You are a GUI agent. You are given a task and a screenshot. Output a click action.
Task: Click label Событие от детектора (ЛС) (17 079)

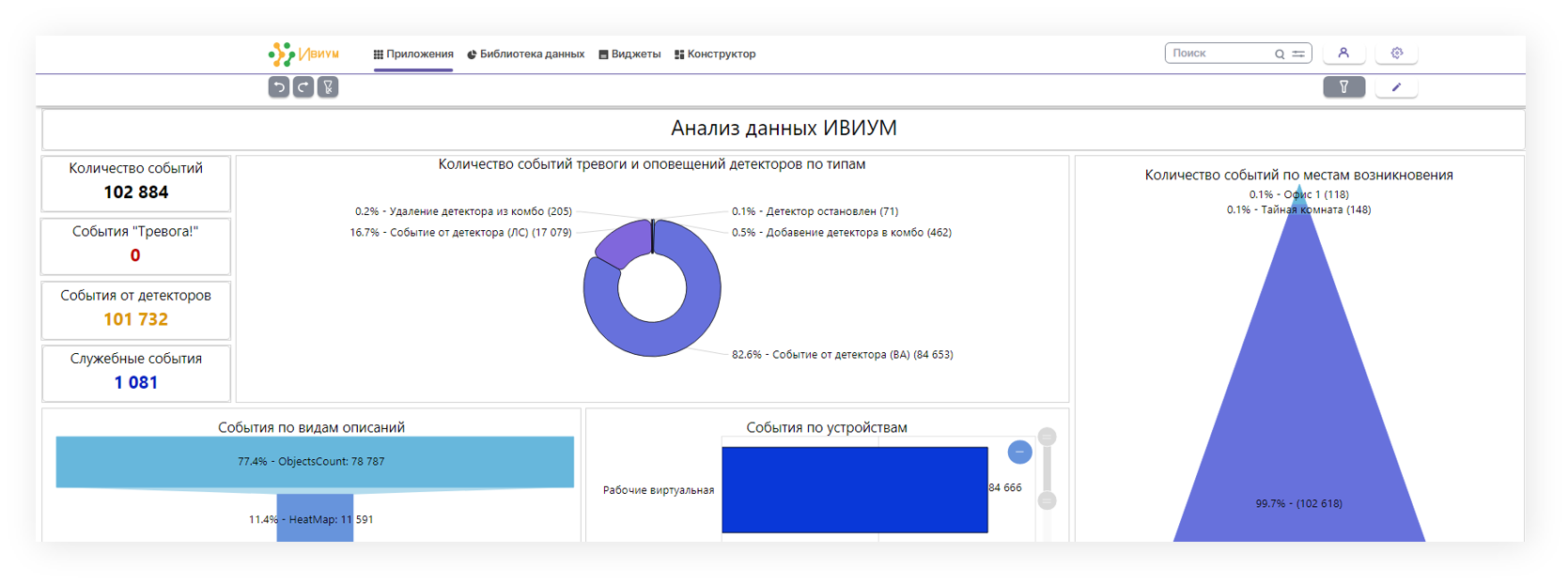click(460, 232)
